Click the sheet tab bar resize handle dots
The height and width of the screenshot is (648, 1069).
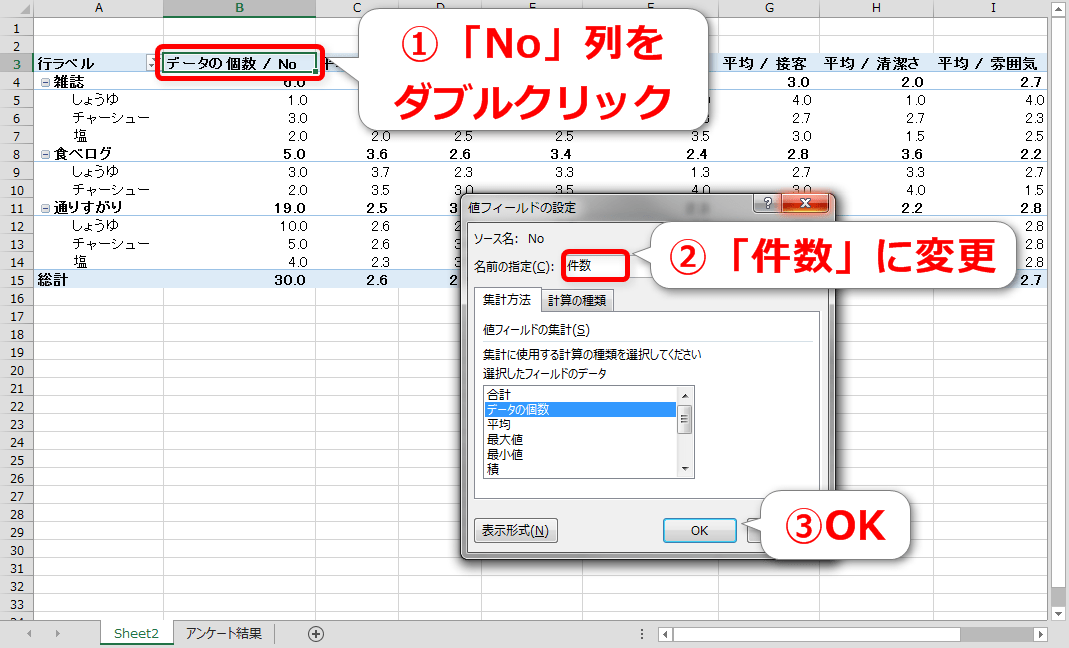(x=642, y=634)
